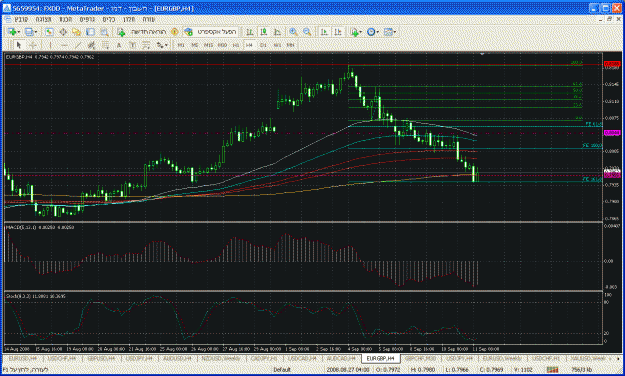
Task: Switch to the USDCAD,H4 chart tab
Action: click(302, 358)
